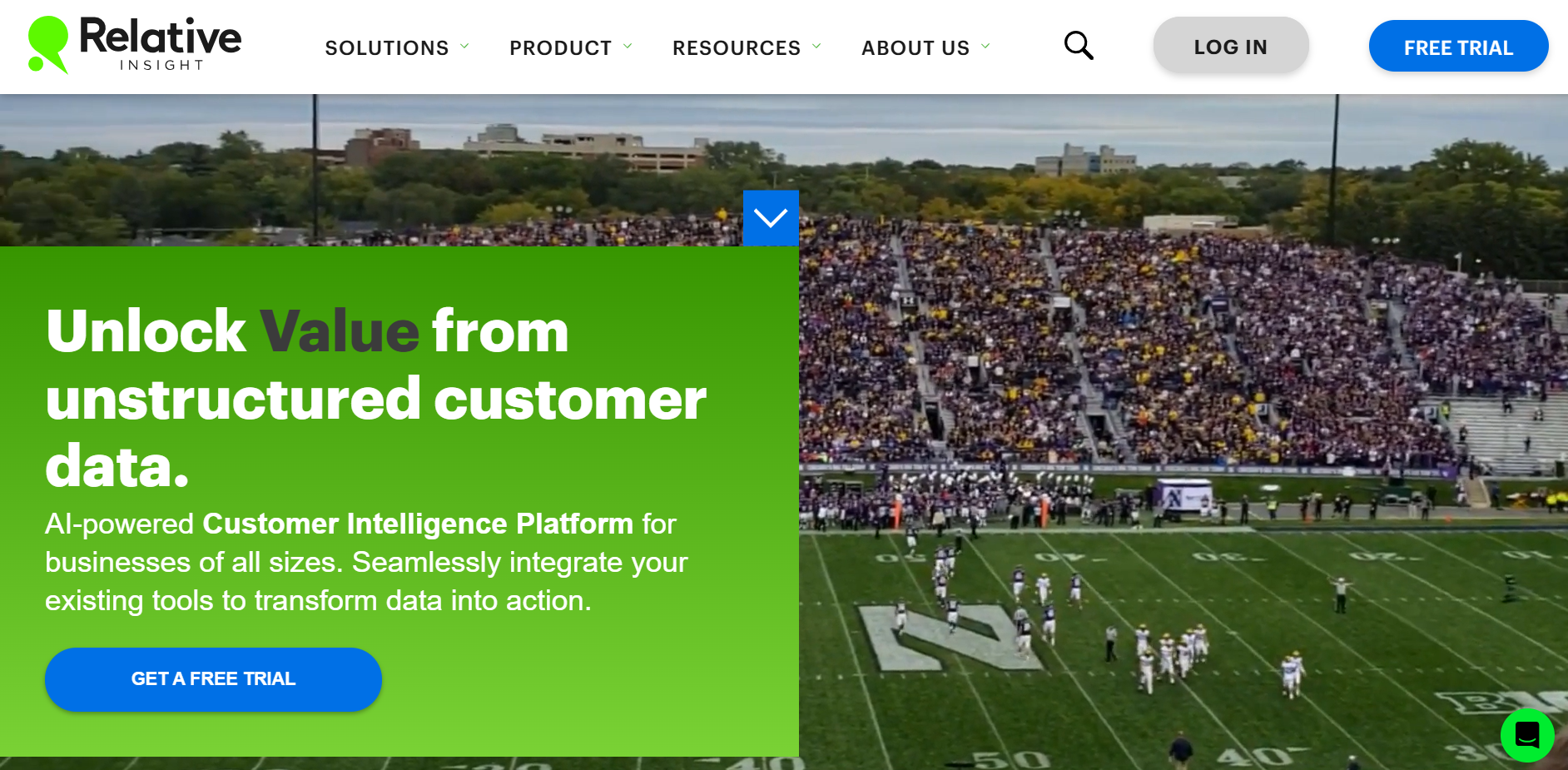Click the Relative Insight wordmark text
Screen dimensions: 1568x770
pos(161,43)
